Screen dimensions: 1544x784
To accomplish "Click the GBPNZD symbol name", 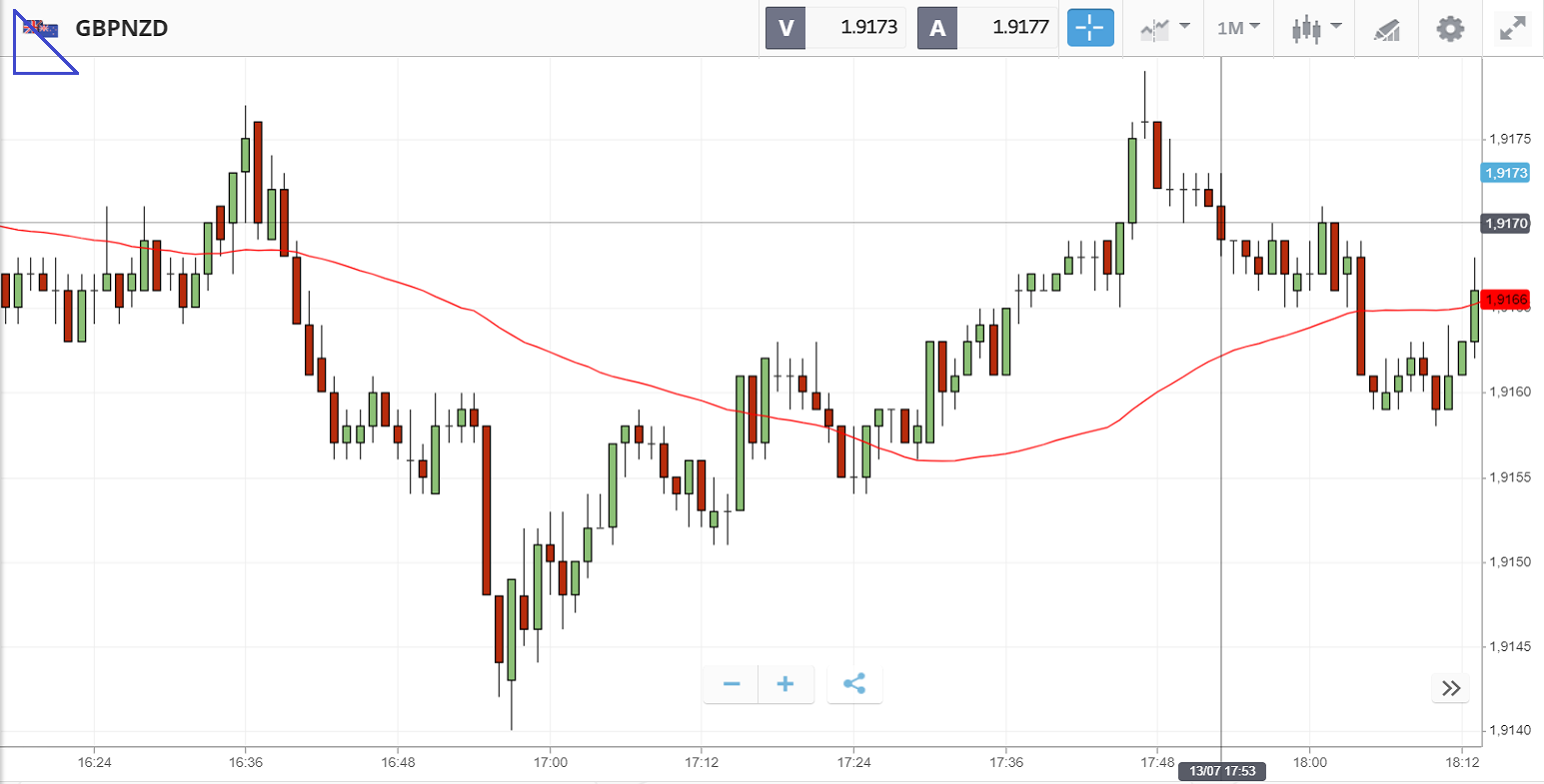I will (121, 28).
